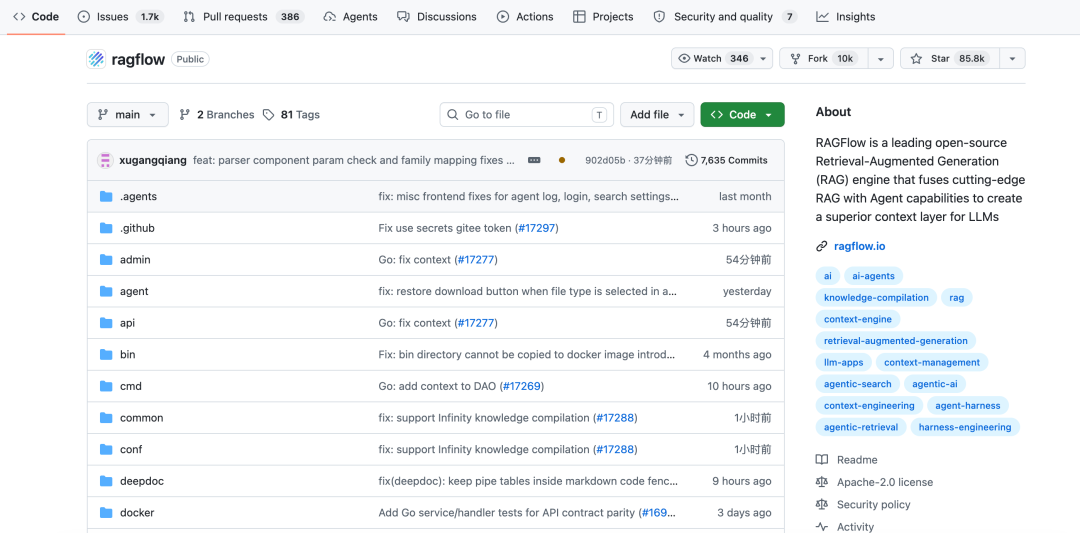View the 2 Branches link

216,114
